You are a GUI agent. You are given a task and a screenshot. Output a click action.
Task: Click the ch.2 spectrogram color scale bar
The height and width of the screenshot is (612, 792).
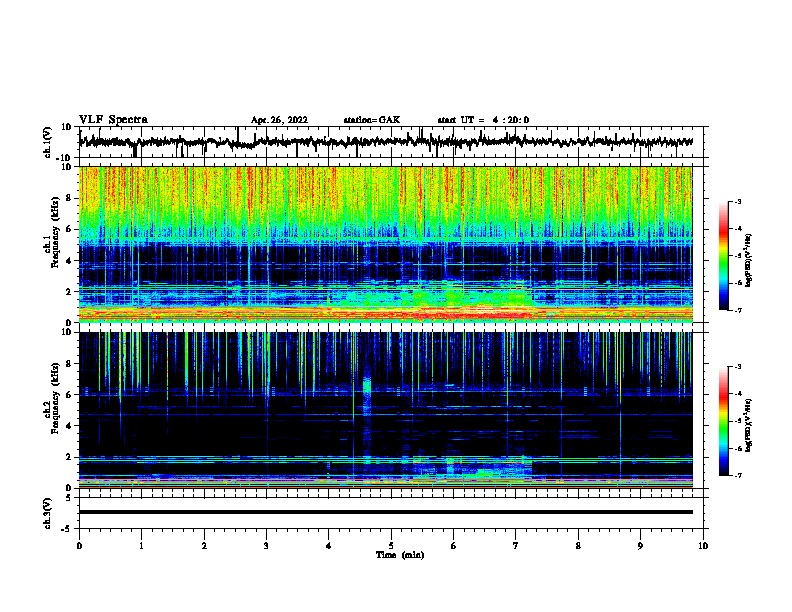coord(724,421)
